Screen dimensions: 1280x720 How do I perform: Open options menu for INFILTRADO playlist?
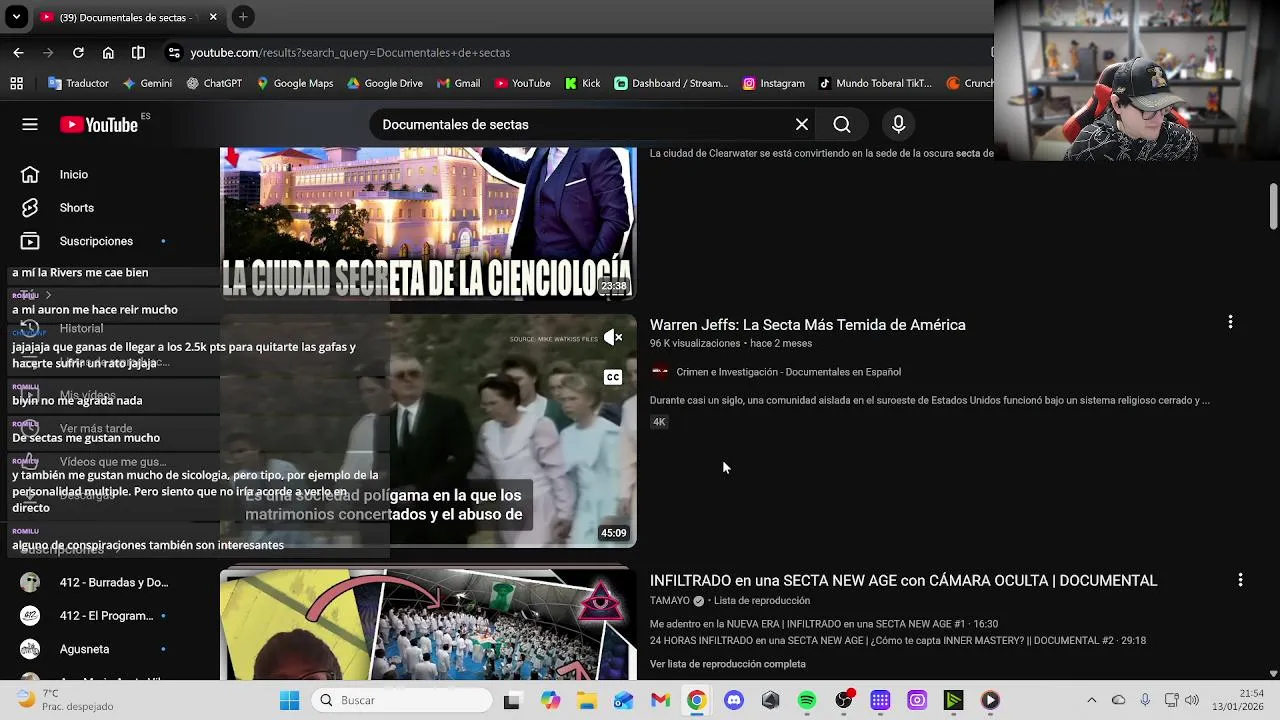(1240, 580)
